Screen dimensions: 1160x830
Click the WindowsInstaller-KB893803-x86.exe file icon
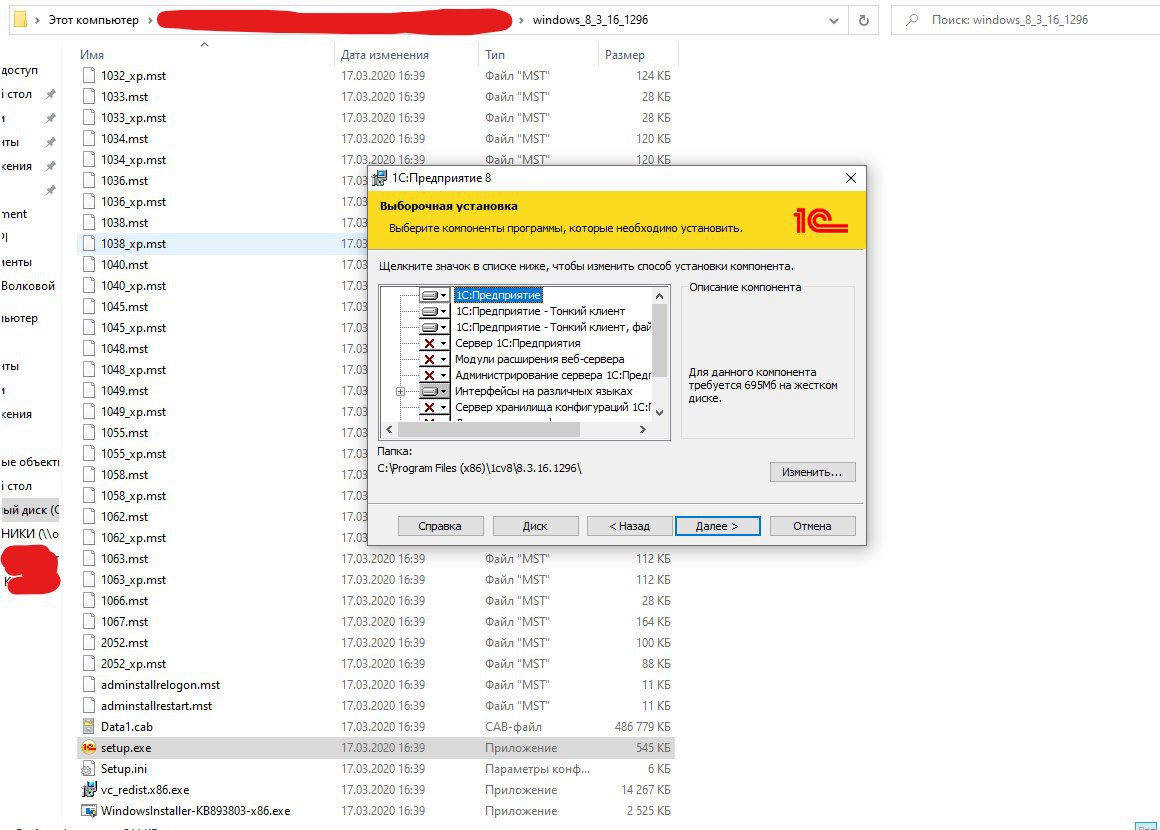pos(89,811)
